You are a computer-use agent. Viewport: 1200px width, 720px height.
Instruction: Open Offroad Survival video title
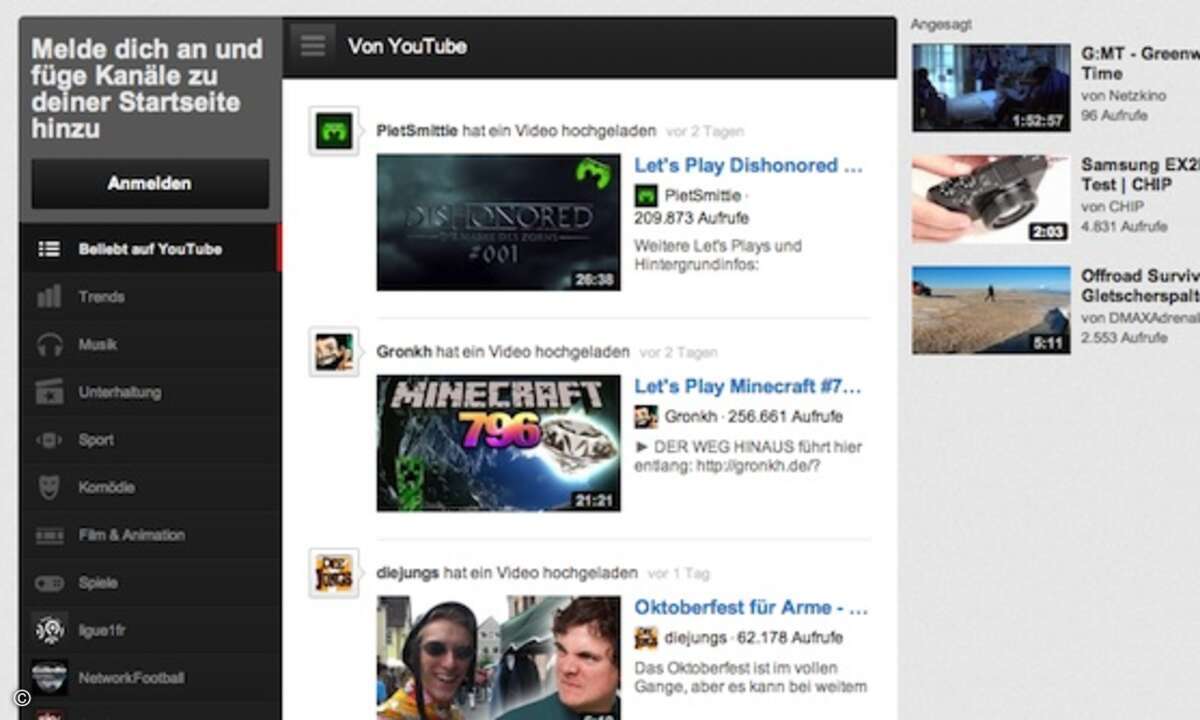pyautogui.click(x=1140, y=285)
